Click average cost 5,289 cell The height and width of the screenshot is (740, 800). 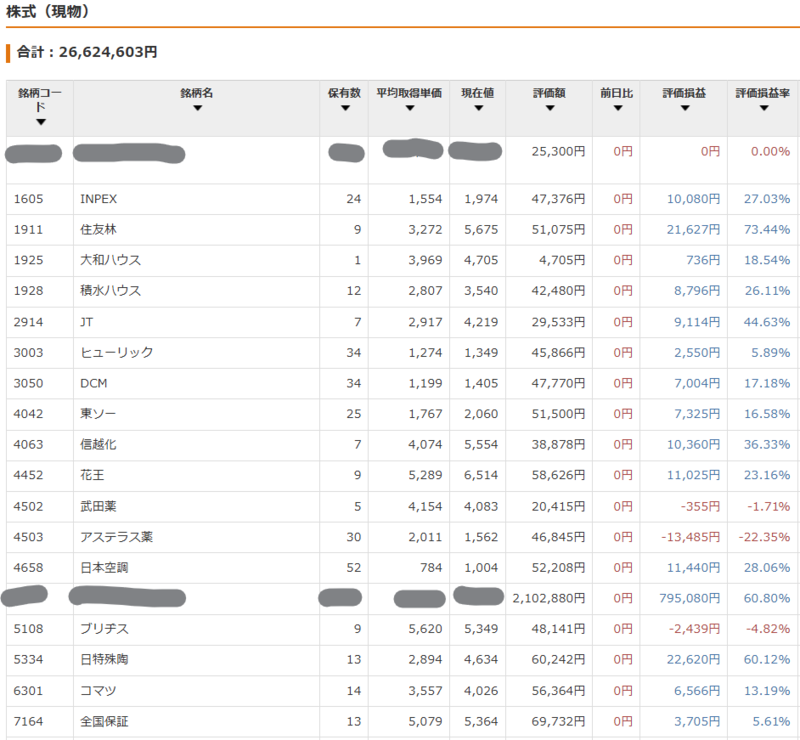click(425, 475)
